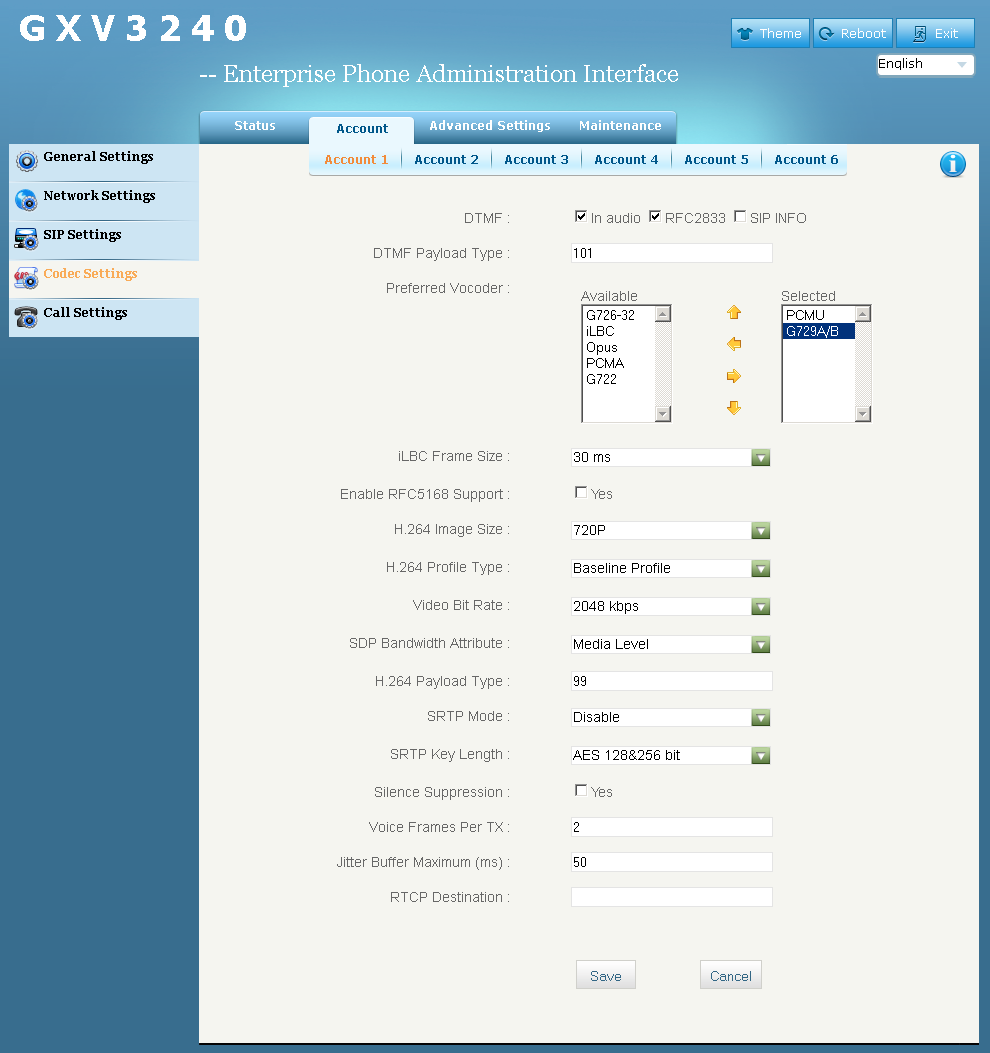
Task: Click the blue info help icon
Action: [952, 164]
